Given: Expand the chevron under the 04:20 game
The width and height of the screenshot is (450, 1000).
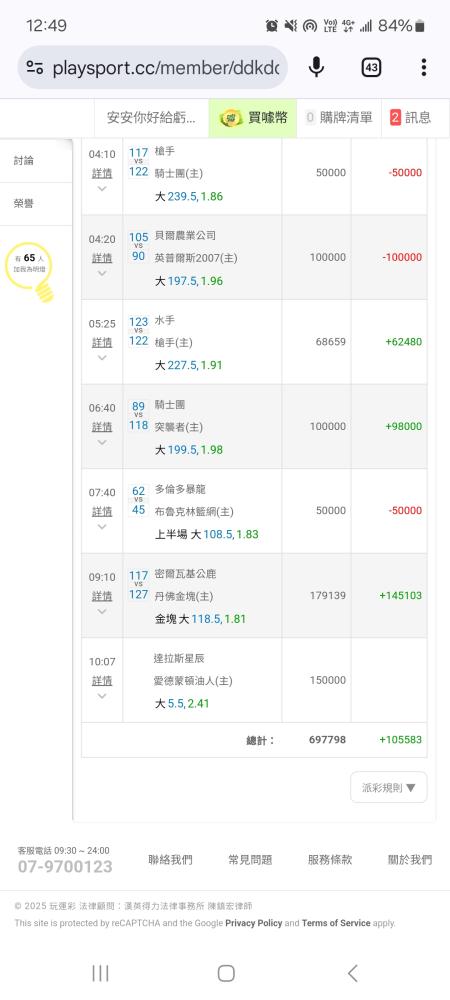Looking at the screenshot, I should click(x=102, y=274).
